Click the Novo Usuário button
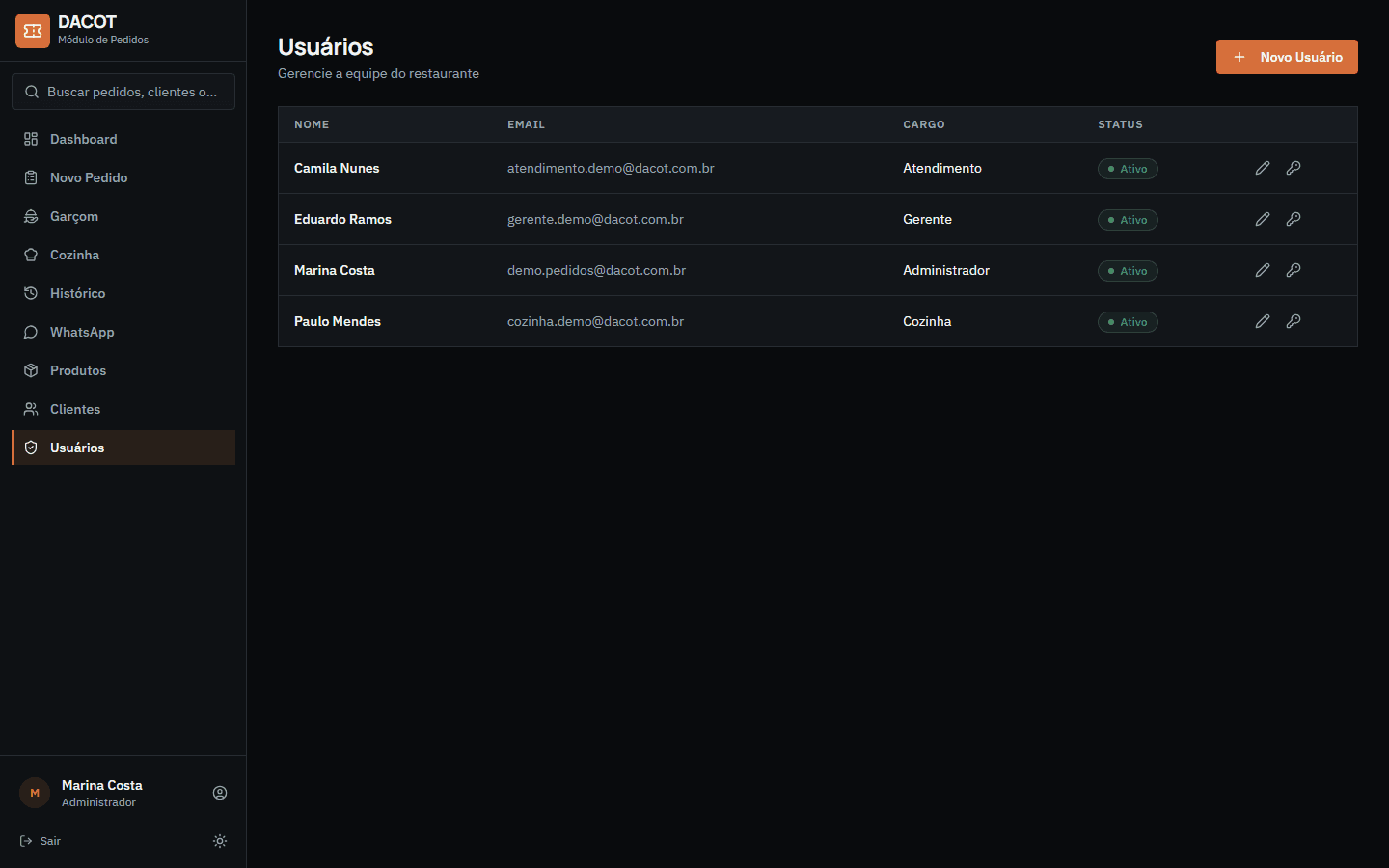The height and width of the screenshot is (868, 1389). click(x=1287, y=57)
